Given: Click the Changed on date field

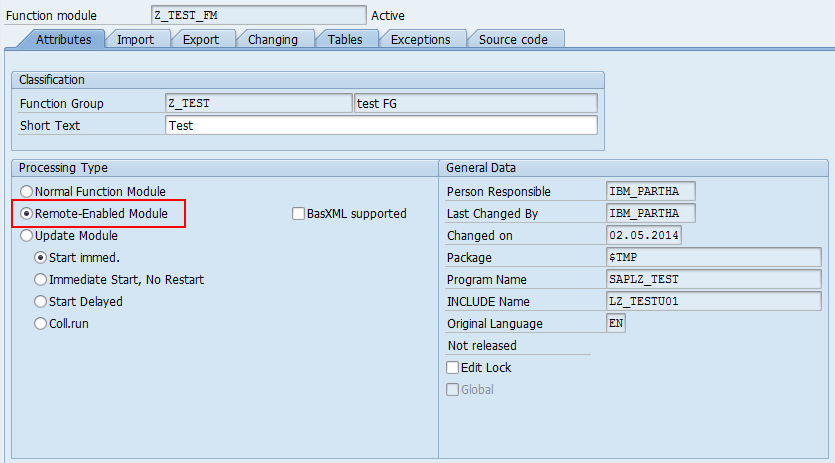Looking at the screenshot, I should pyautogui.click(x=644, y=235).
